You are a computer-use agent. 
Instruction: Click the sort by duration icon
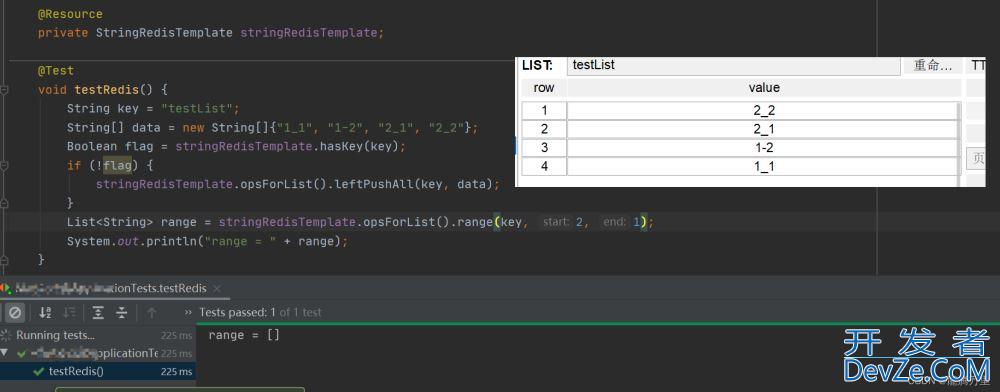tap(70, 312)
